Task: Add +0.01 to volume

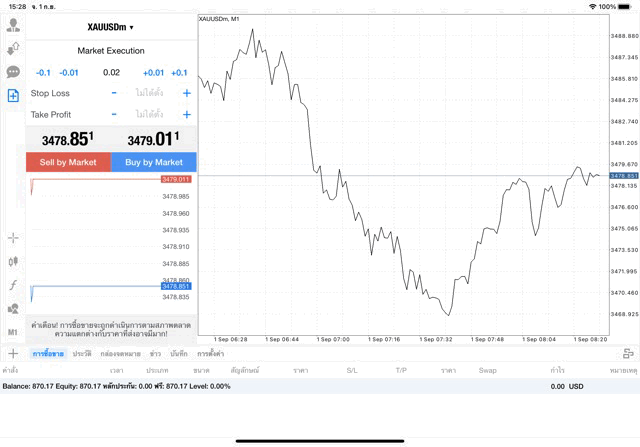Action: [153, 73]
